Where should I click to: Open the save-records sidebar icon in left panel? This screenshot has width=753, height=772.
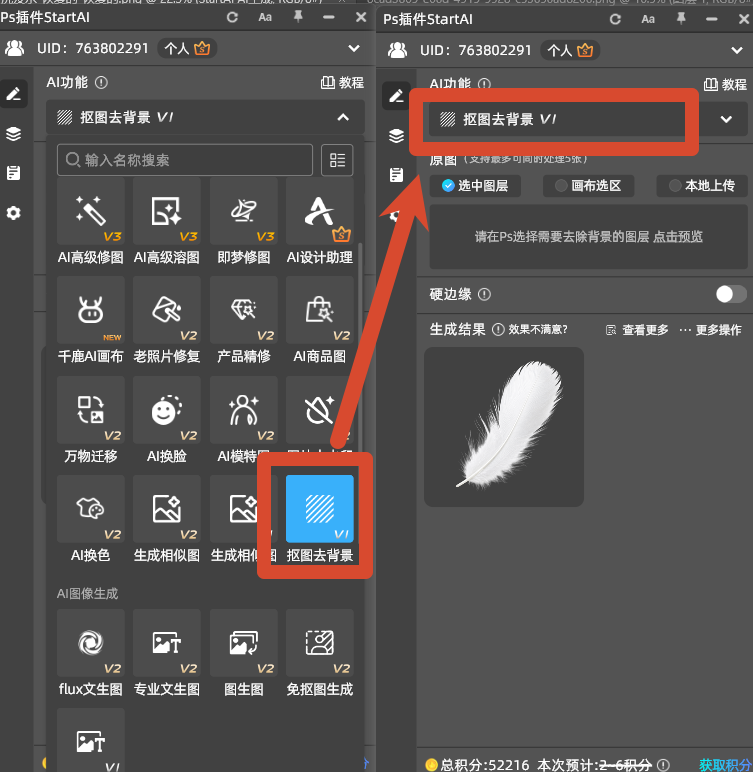pos(13,173)
